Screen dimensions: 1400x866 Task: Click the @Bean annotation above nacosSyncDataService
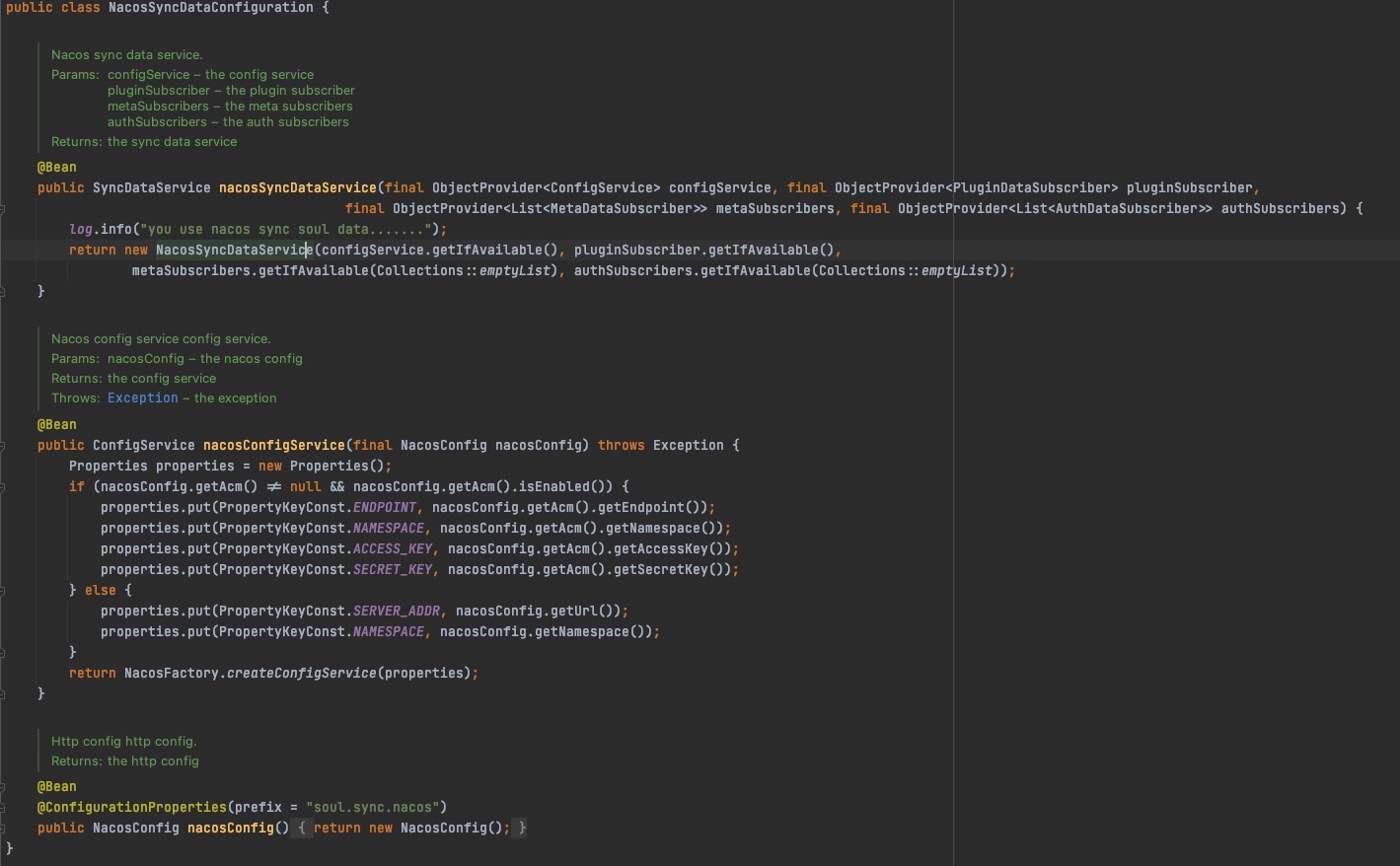[57, 167]
